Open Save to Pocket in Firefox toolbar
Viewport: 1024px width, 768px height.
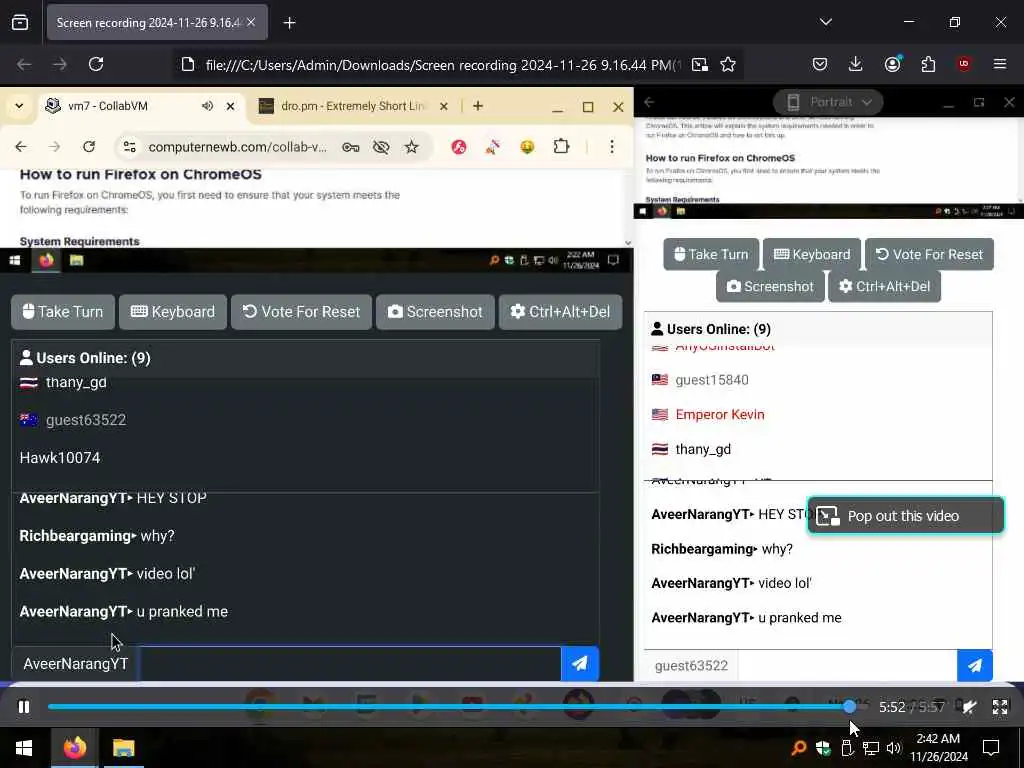(x=820, y=64)
